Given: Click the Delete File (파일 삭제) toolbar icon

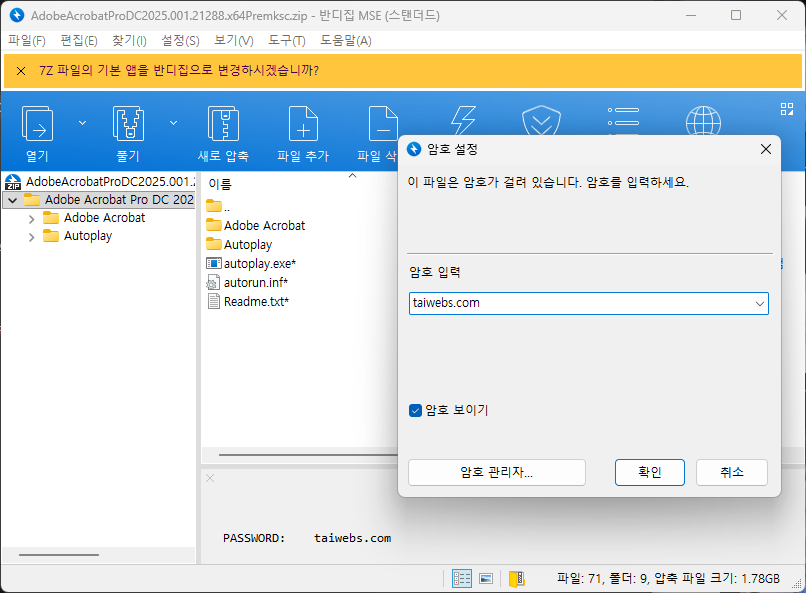Looking at the screenshot, I should point(383,123).
